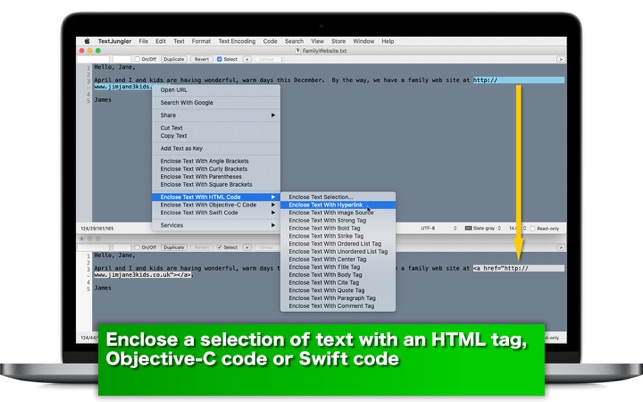The height and width of the screenshot is (402, 643).
Task: Click the 124/29/161/165 status bar counter
Action: coord(97,228)
